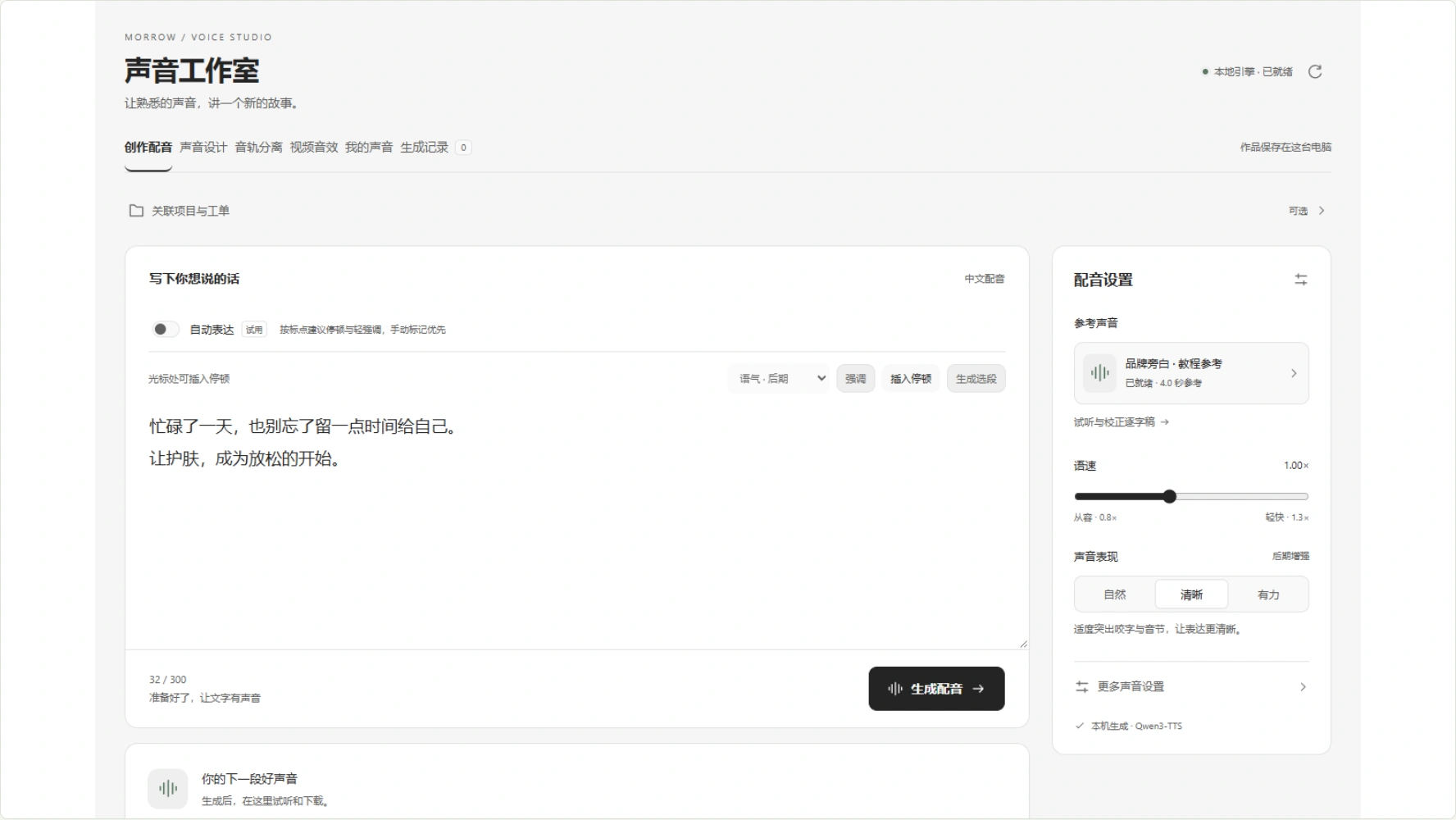The height and width of the screenshot is (820, 1456).
Task: Click the refresh engine status icon
Action: point(1315,71)
